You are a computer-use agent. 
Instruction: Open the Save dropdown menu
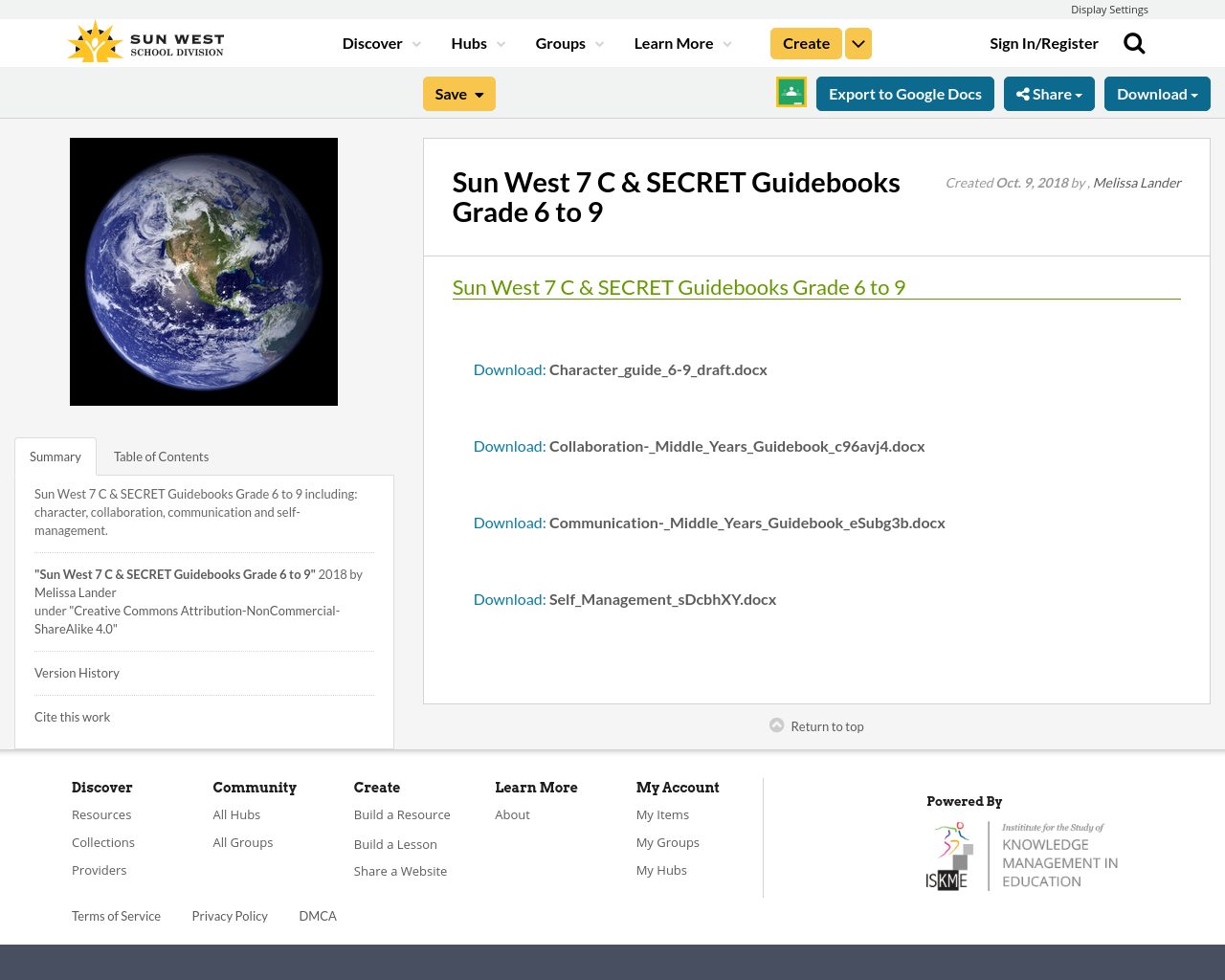click(458, 94)
